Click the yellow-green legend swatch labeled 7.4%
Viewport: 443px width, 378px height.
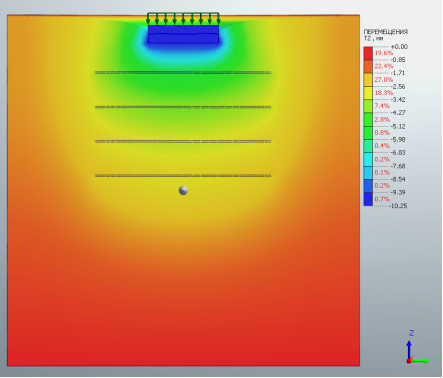tap(368, 106)
